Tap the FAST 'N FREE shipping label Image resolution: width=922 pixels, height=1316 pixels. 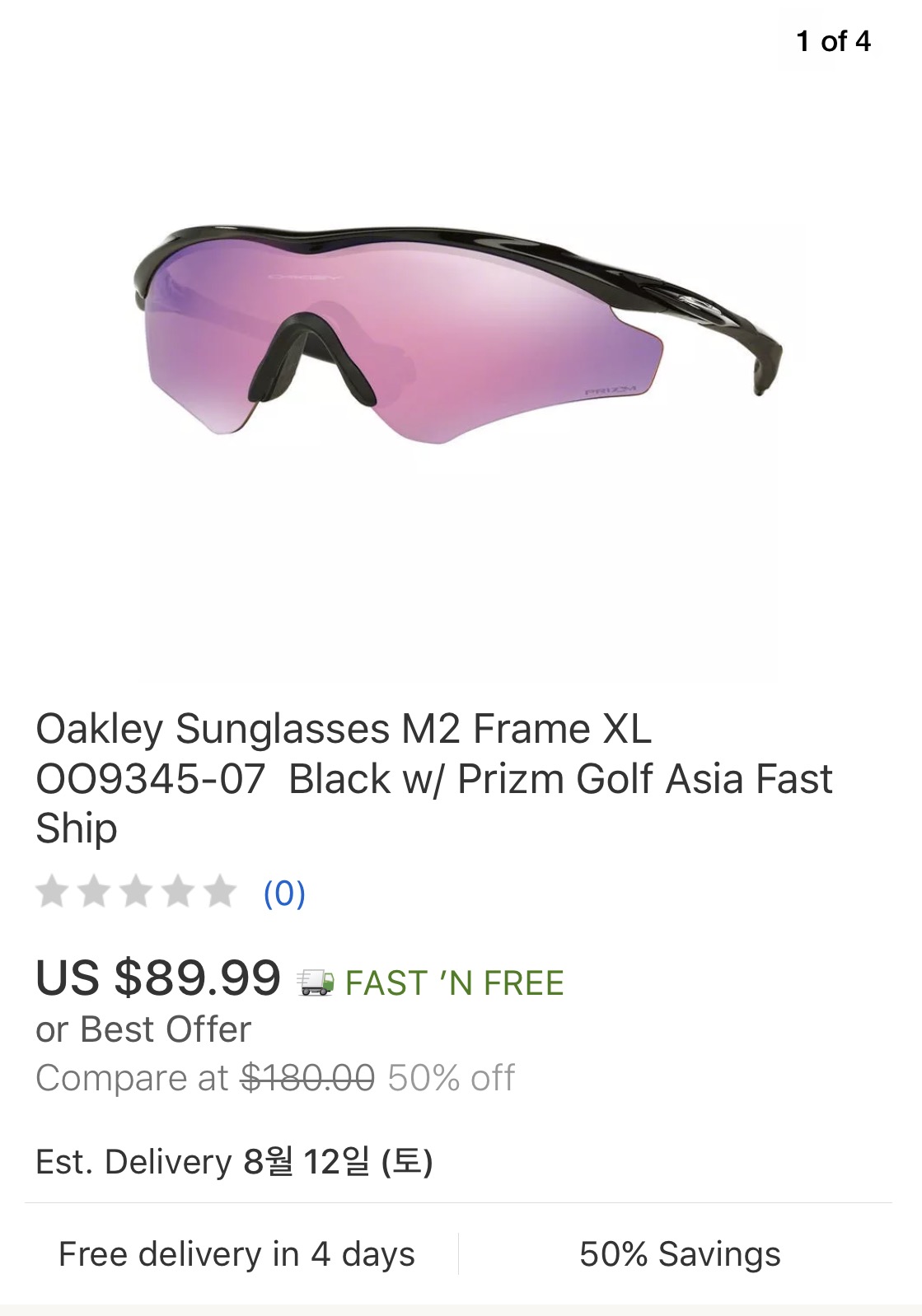[x=454, y=983]
